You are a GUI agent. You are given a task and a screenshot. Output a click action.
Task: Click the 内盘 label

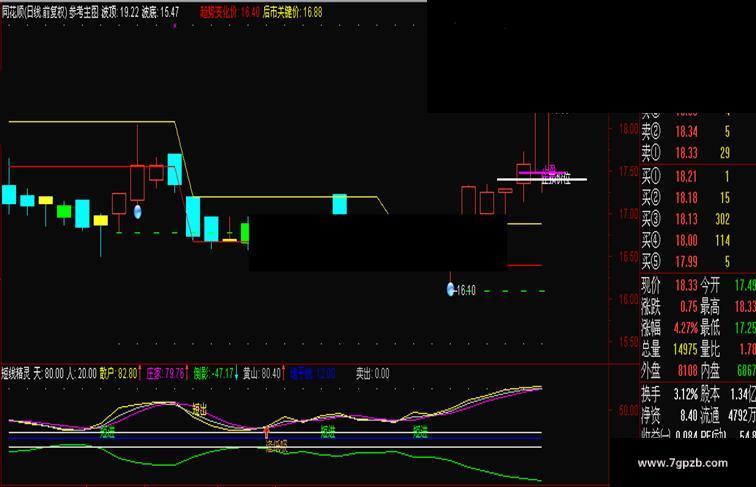coord(710,370)
